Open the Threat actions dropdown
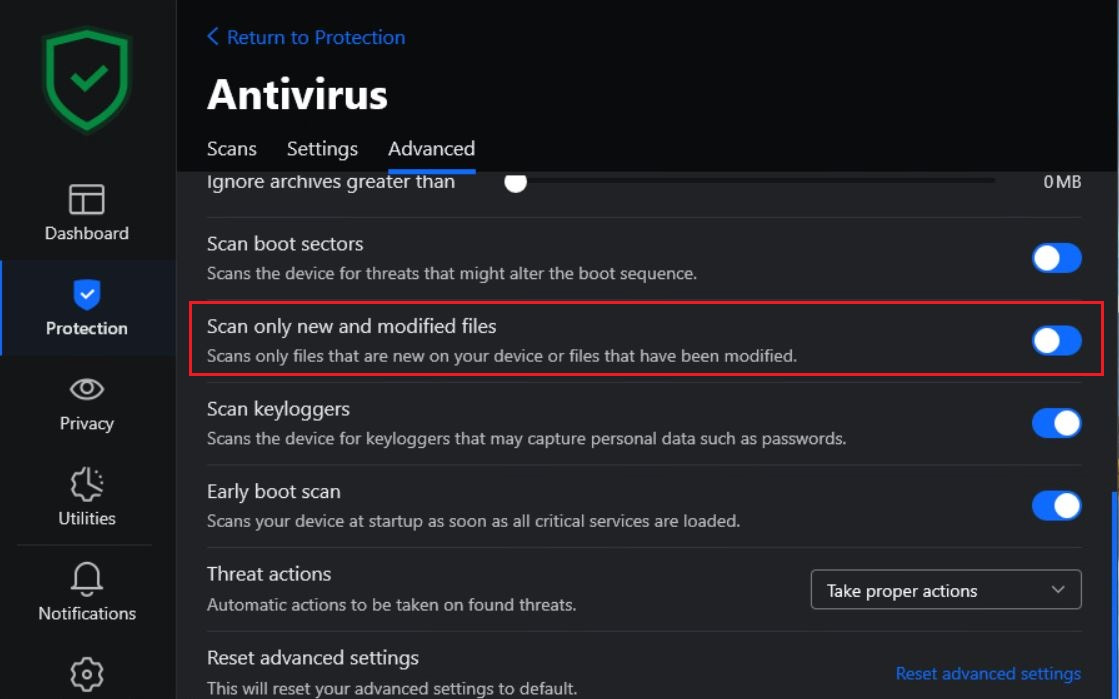The image size is (1119, 699). (946, 590)
